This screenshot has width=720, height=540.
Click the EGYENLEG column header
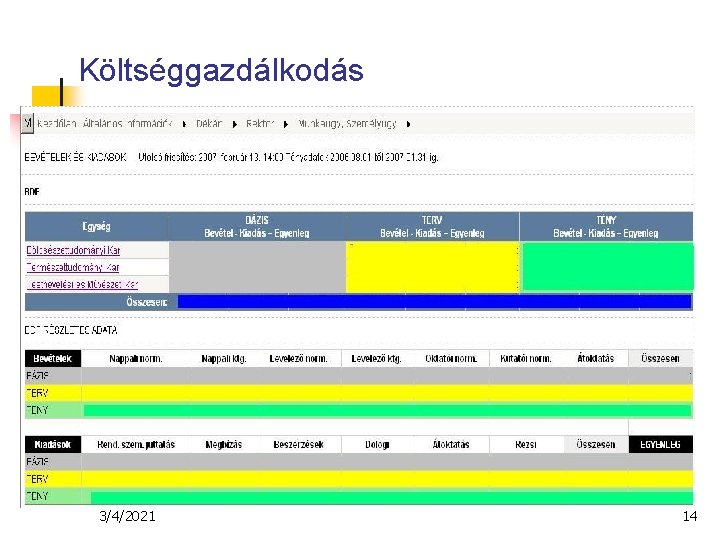point(660,444)
